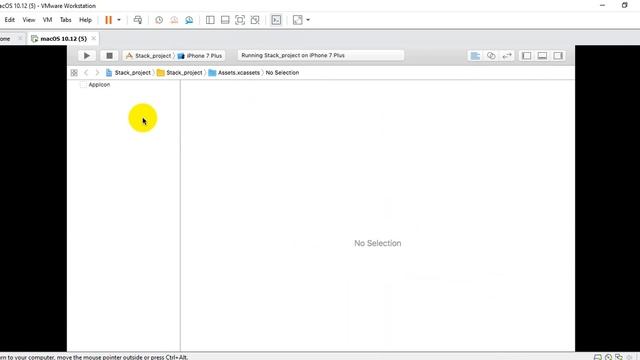Close the macOS 10.12 (5) tab
This screenshot has height=360, width=640.
(93, 38)
